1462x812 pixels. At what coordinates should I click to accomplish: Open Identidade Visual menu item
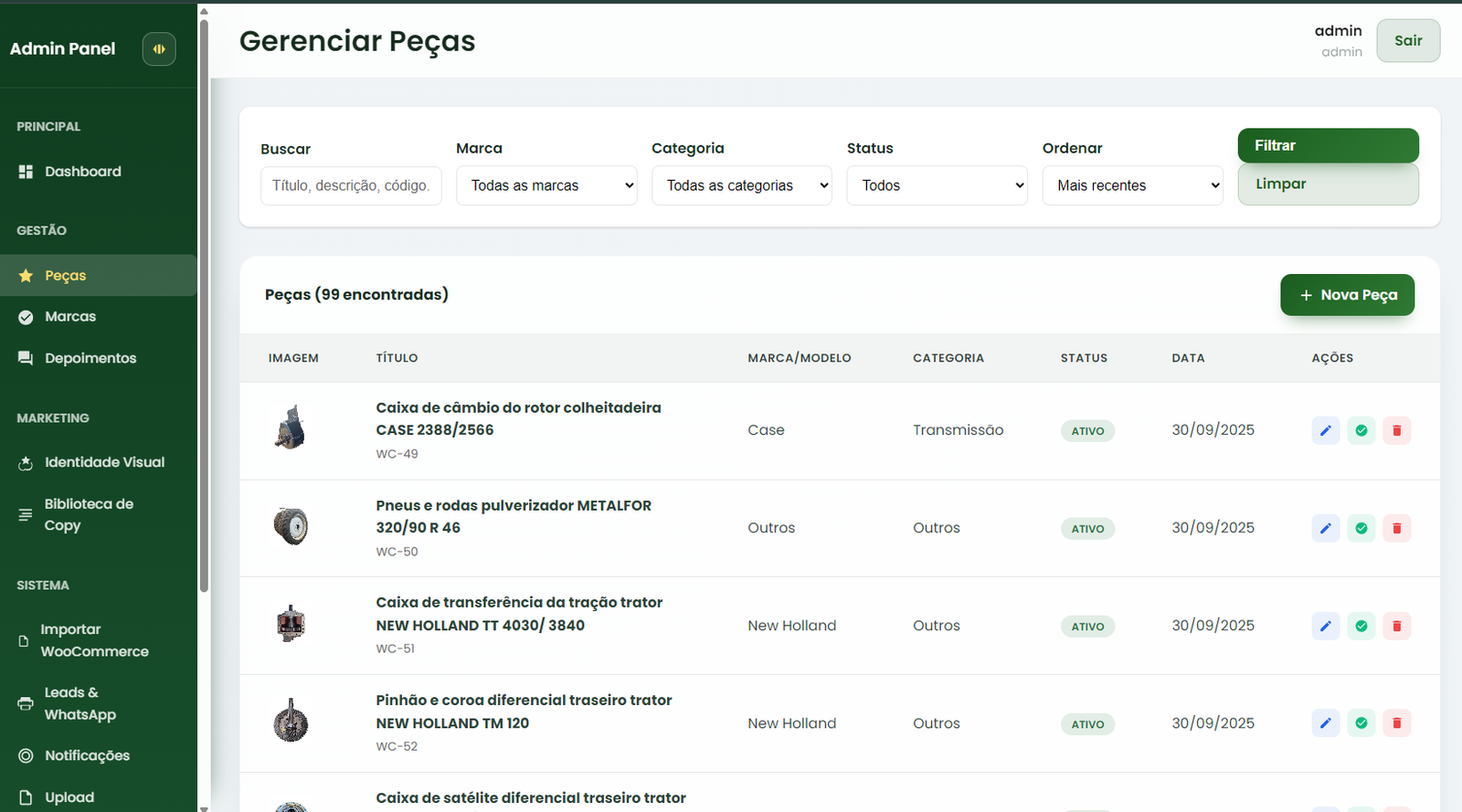pyautogui.click(x=104, y=462)
